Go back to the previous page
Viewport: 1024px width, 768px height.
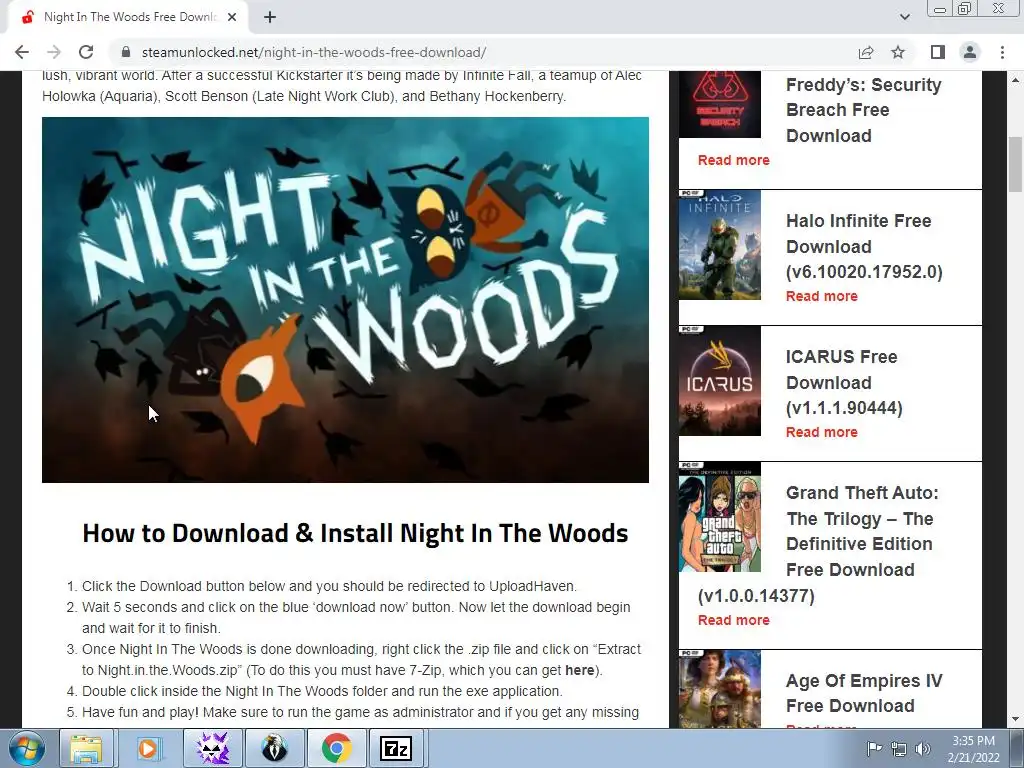(x=22, y=52)
